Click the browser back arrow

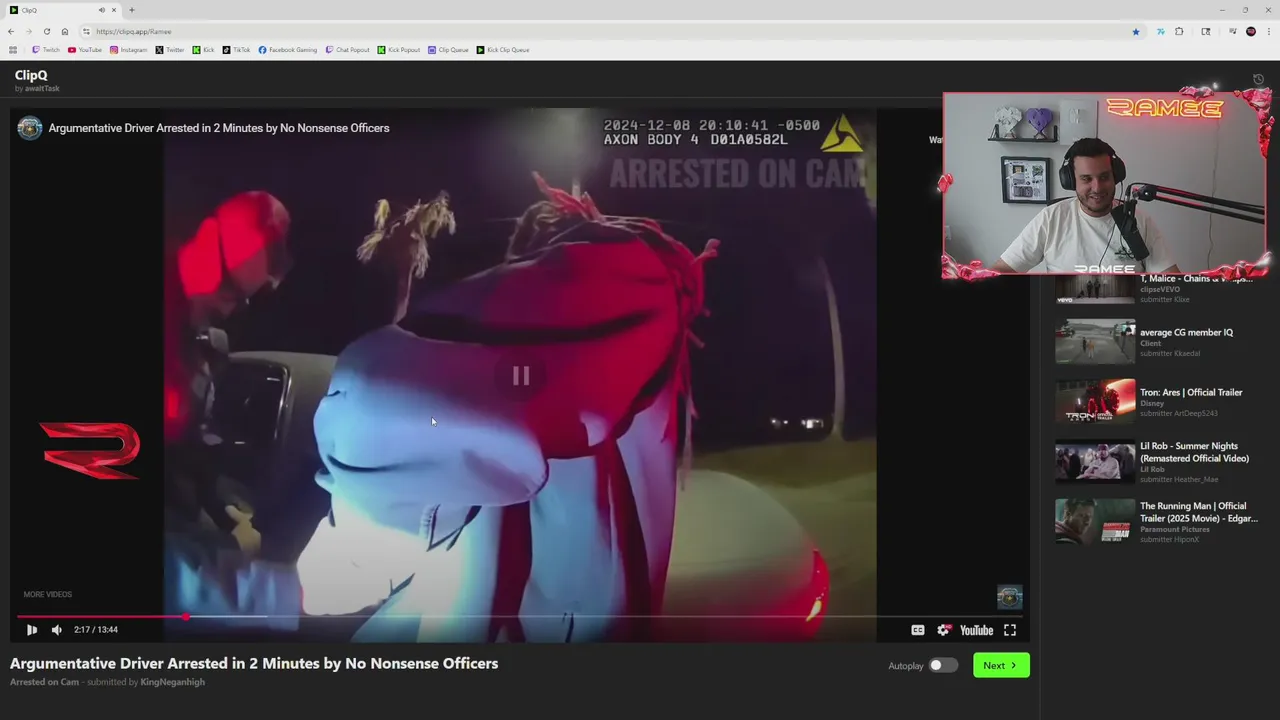coord(11,31)
